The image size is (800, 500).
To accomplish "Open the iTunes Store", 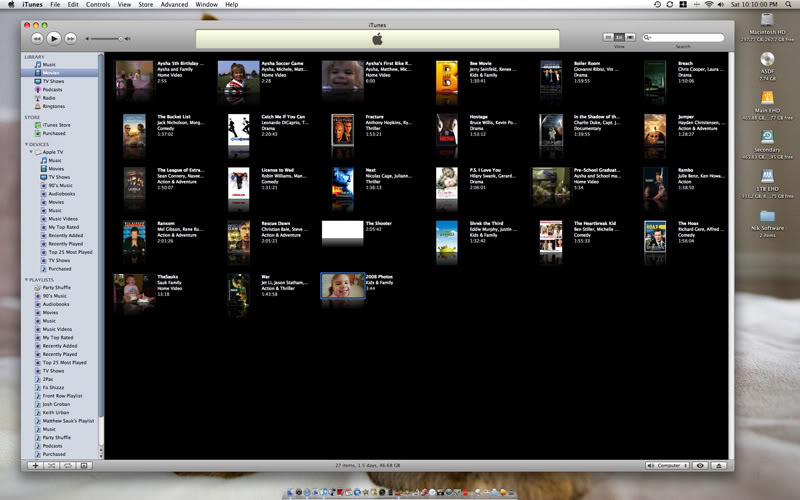I will (56, 125).
